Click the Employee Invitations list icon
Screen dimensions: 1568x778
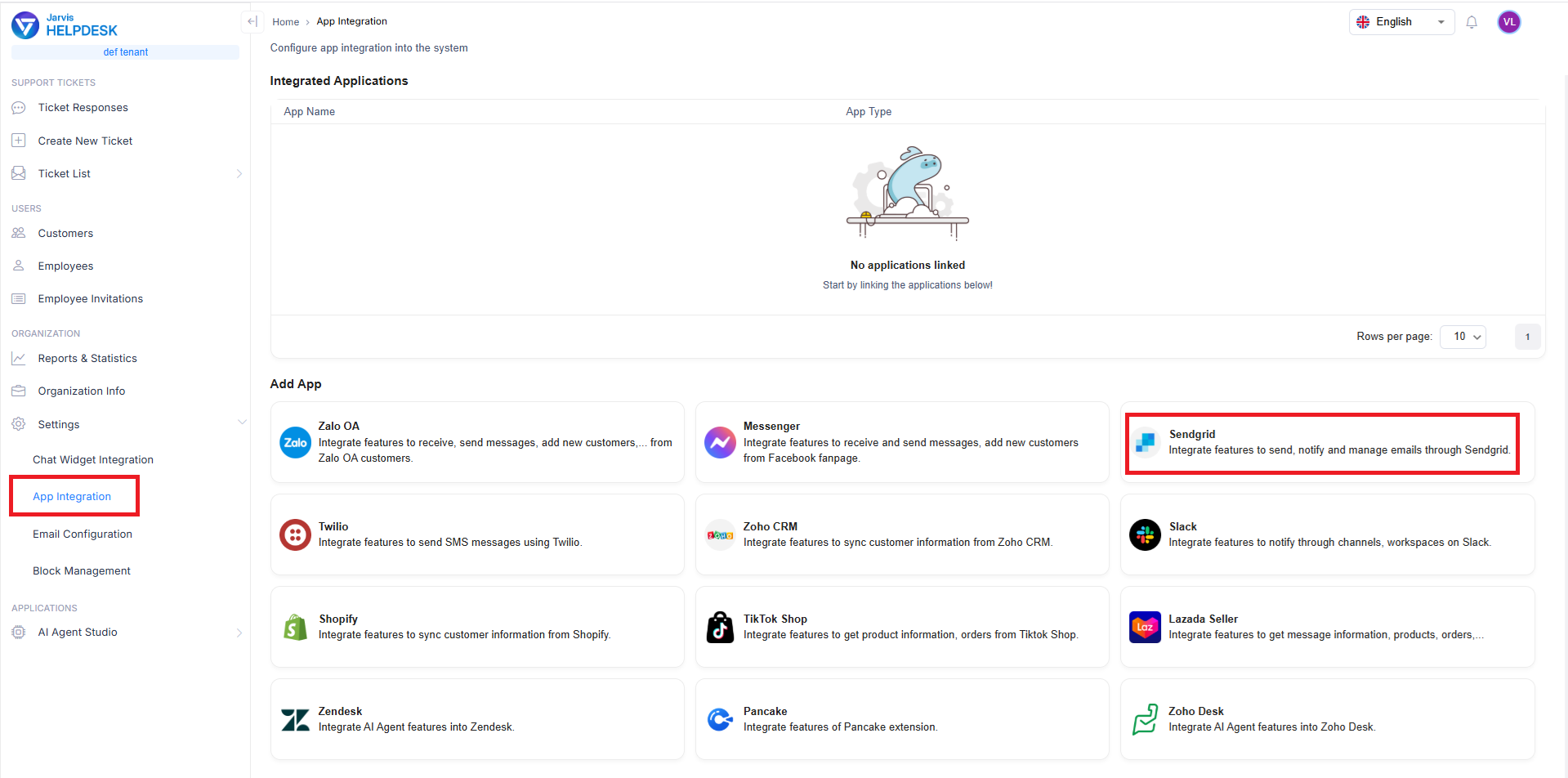(x=19, y=298)
